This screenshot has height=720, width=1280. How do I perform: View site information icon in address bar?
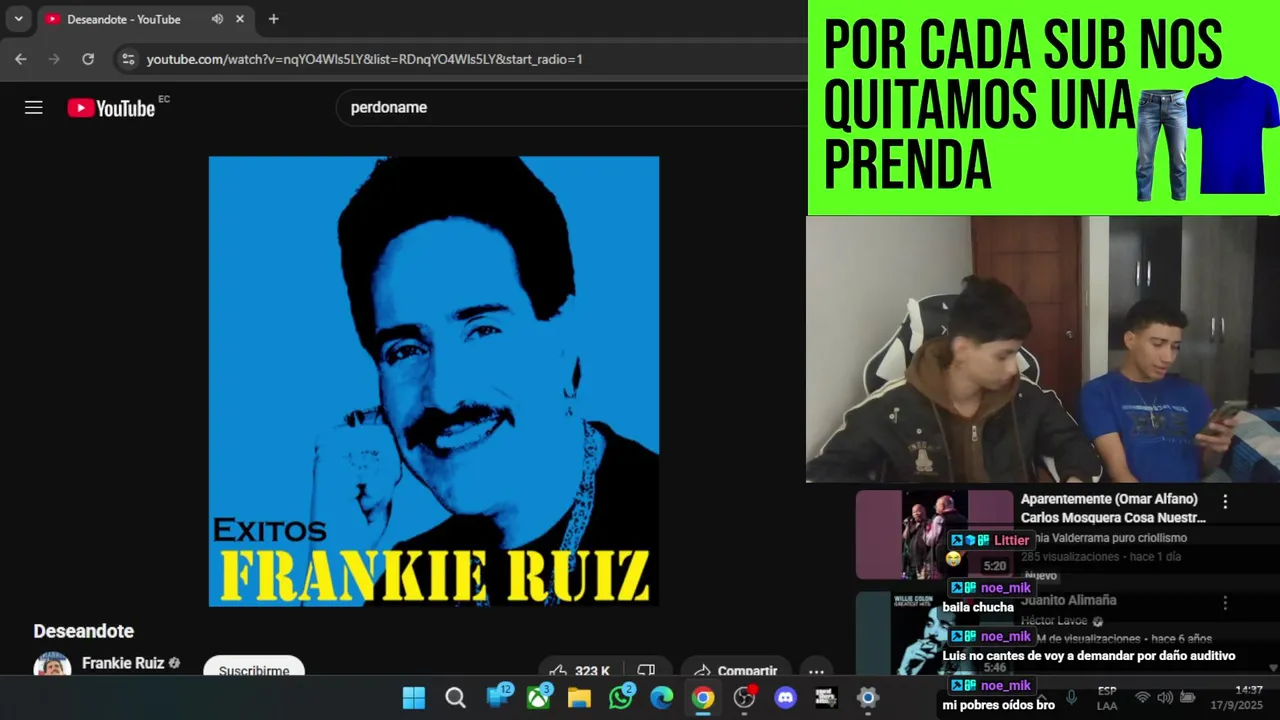(x=128, y=59)
